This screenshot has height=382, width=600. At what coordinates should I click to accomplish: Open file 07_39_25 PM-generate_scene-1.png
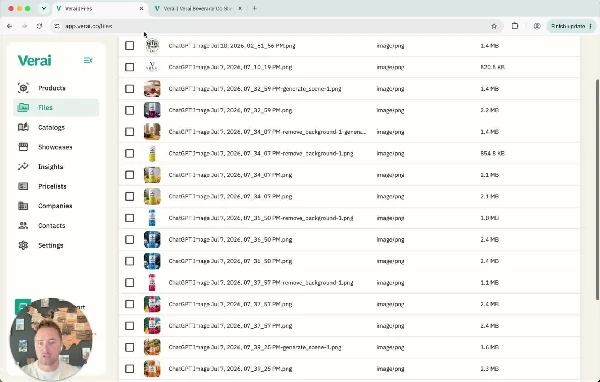click(x=254, y=347)
